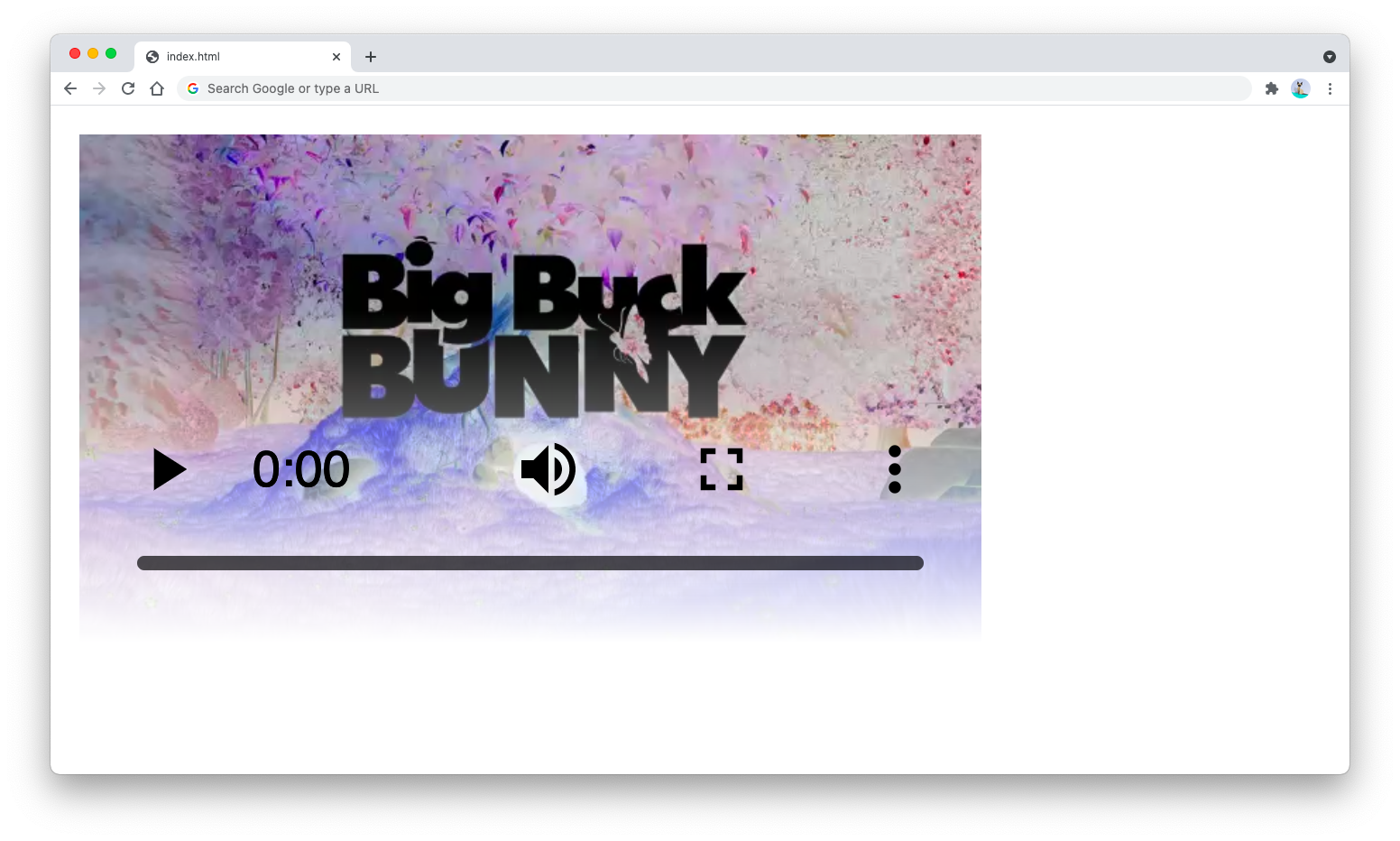Go back to previous page
This screenshot has width=1400, height=841.
[x=70, y=88]
